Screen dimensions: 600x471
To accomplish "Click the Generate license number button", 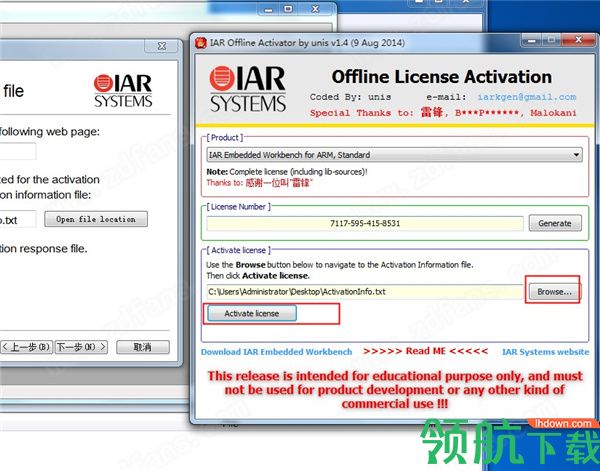I will coord(555,223).
